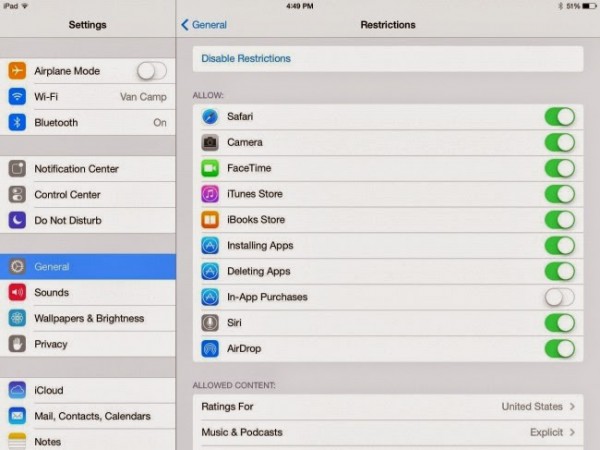Disable the Deleting Apps switch
Screen dimensions: 600x450
pos(560,271)
